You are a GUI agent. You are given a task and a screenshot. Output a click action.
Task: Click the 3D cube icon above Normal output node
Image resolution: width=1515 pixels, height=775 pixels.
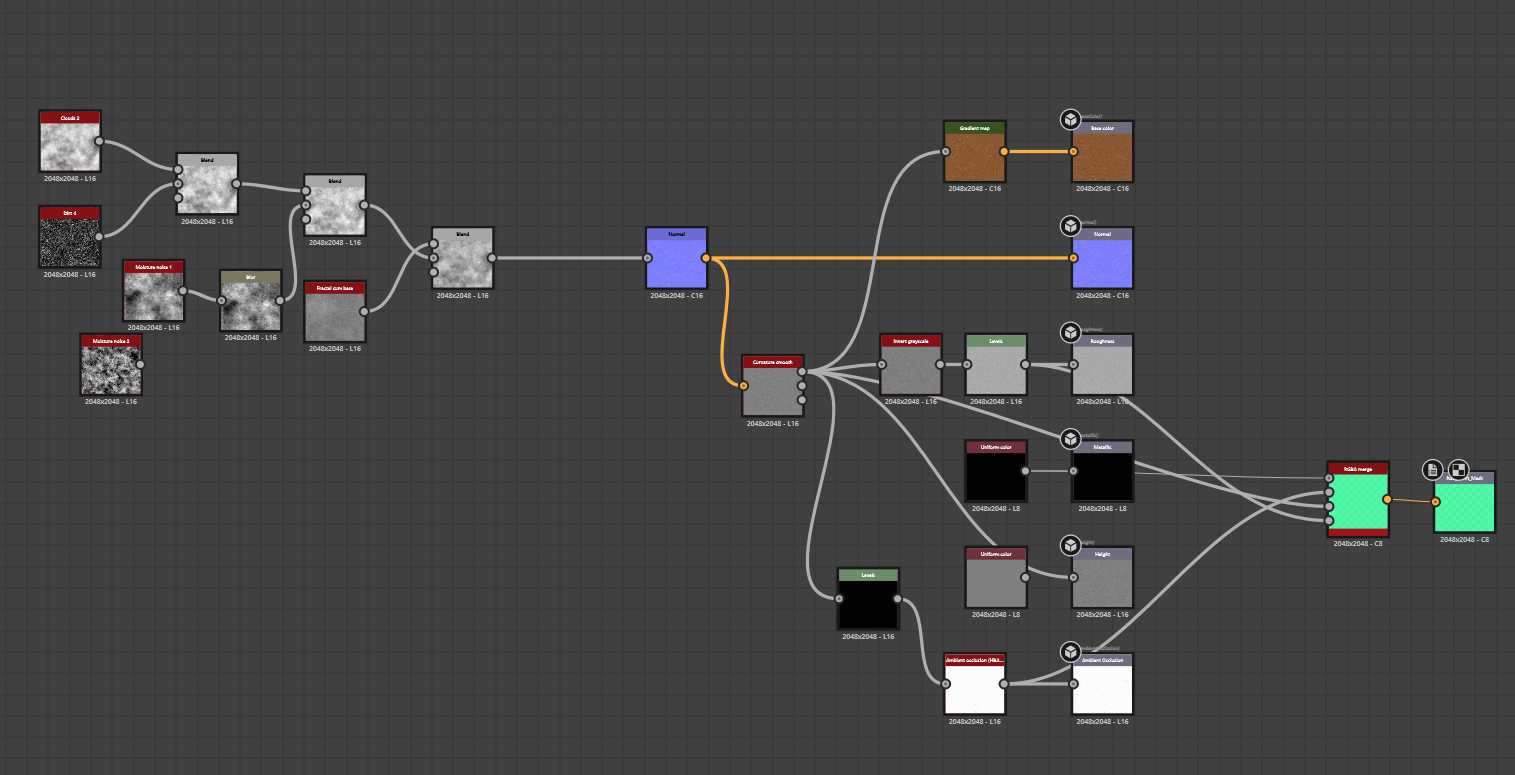(x=1070, y=225)
